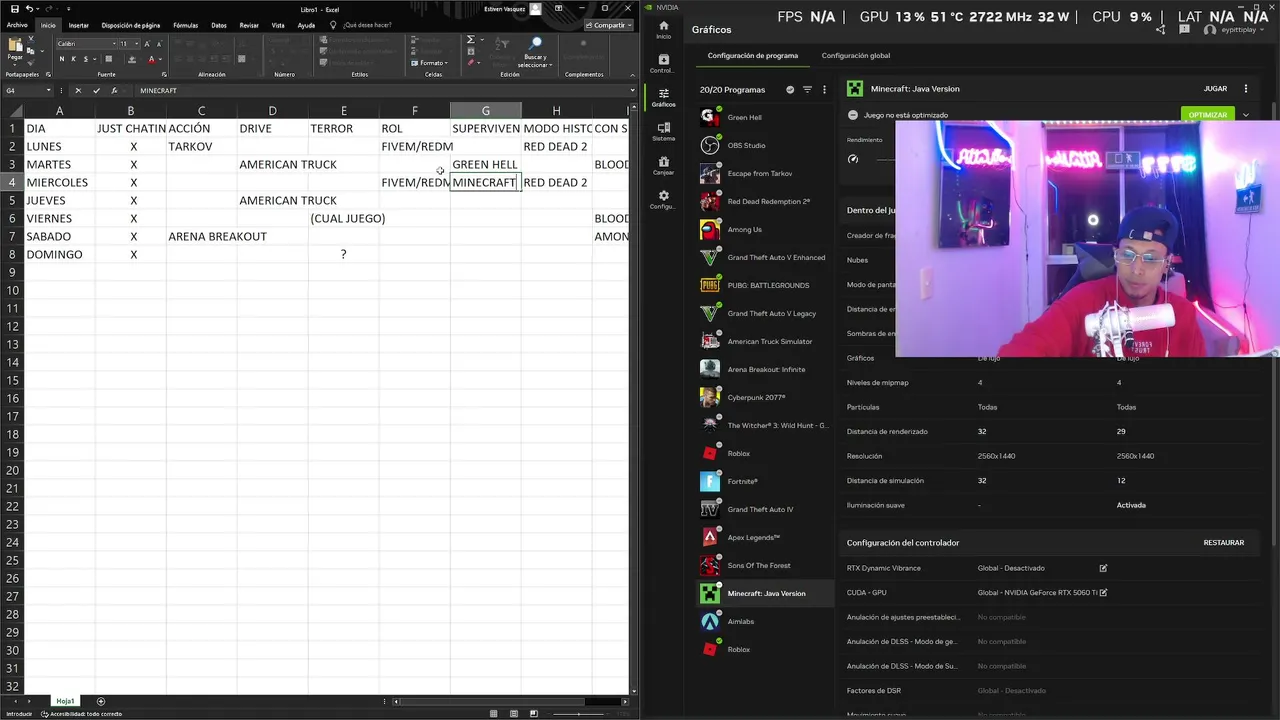Click JUGAR for Minecraft: Java Version
The width and height of the screenshot is (1280, 720).
click(1215, 89)
